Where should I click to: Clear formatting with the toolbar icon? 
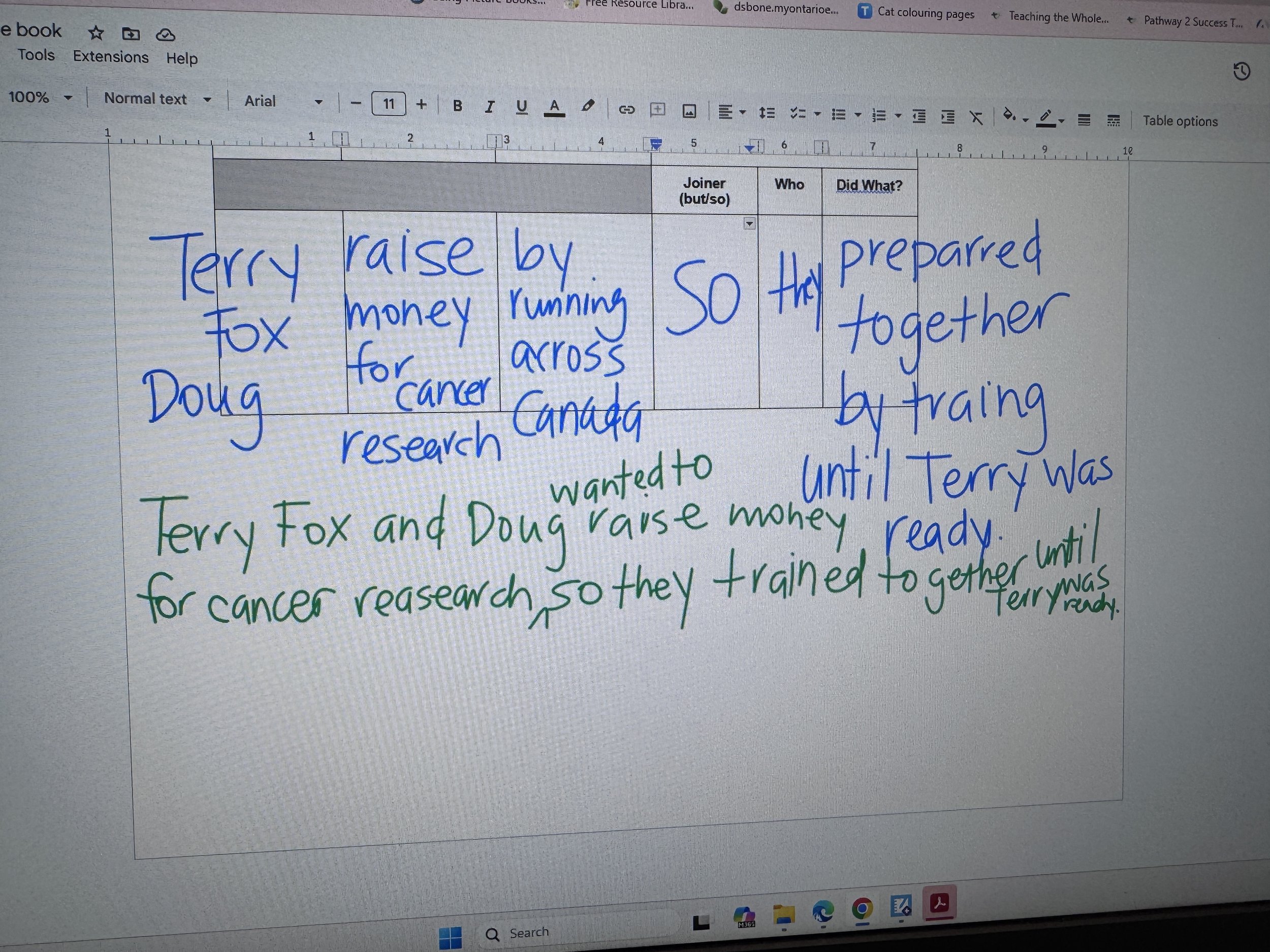(976, 118)
